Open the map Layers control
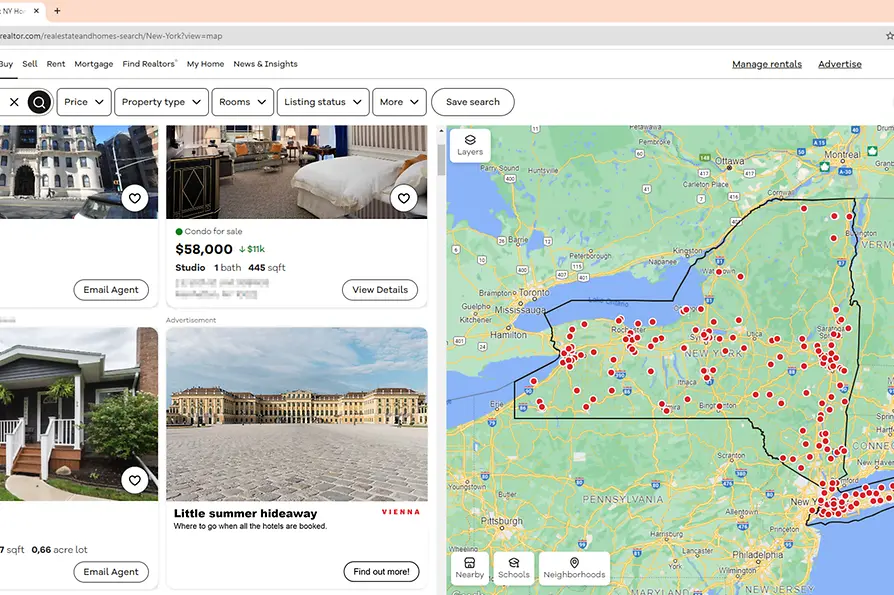This screenshot has height=595, width=894. (x=469, y=145)
